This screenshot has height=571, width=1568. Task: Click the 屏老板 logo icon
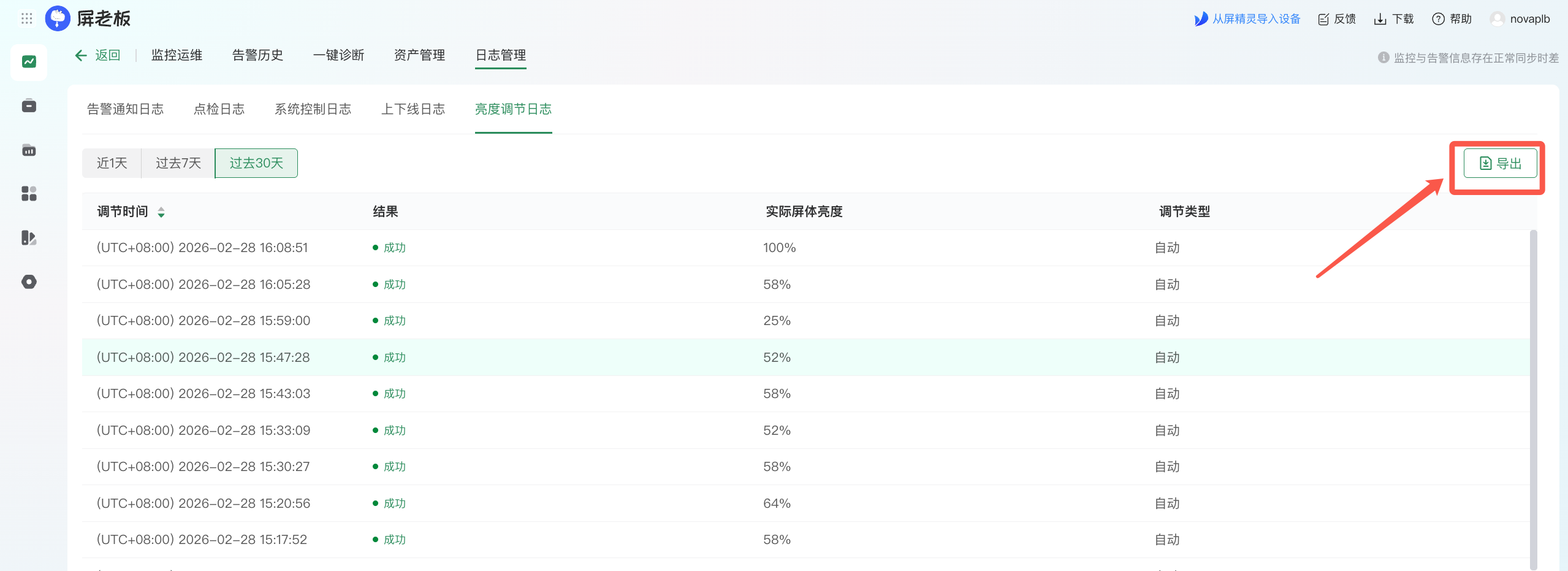coord(58,18)
